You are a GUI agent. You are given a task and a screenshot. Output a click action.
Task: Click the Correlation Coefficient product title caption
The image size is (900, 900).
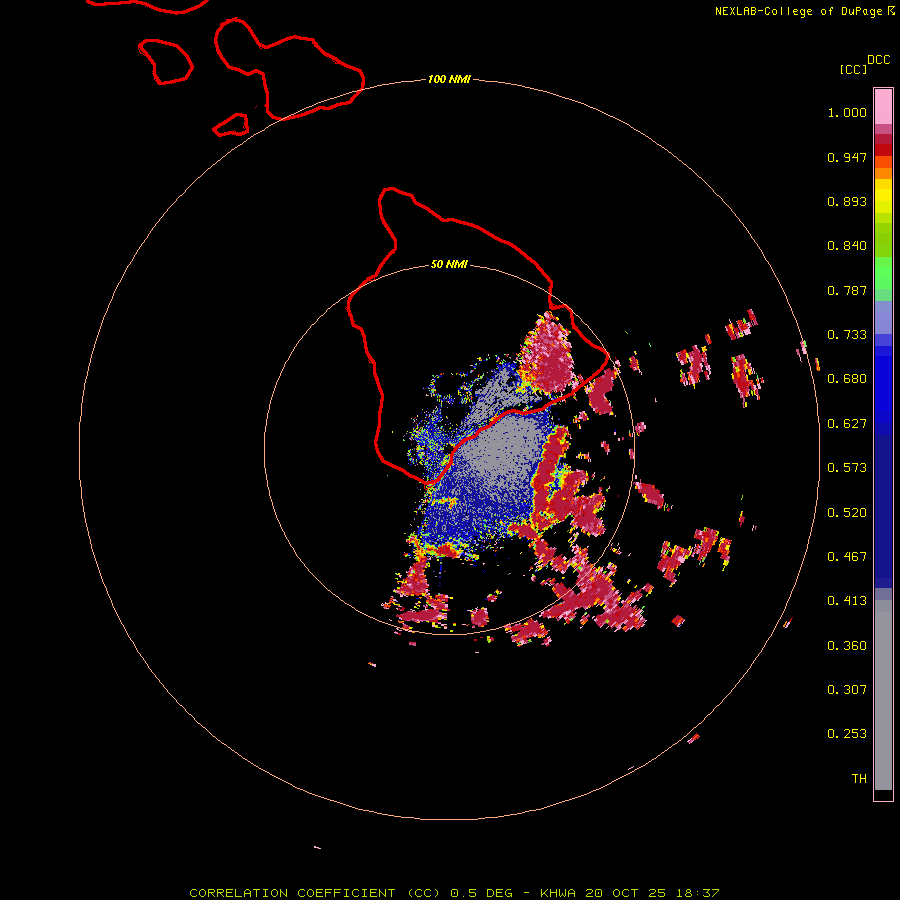click(454, 893)
